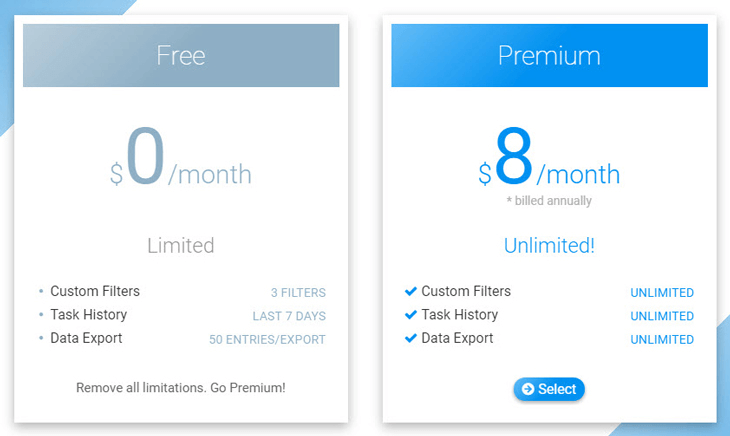Screen dimensions: 730x436
Task: Click the $0/month price
Action: pyautogui.click(x=181, y=157)
